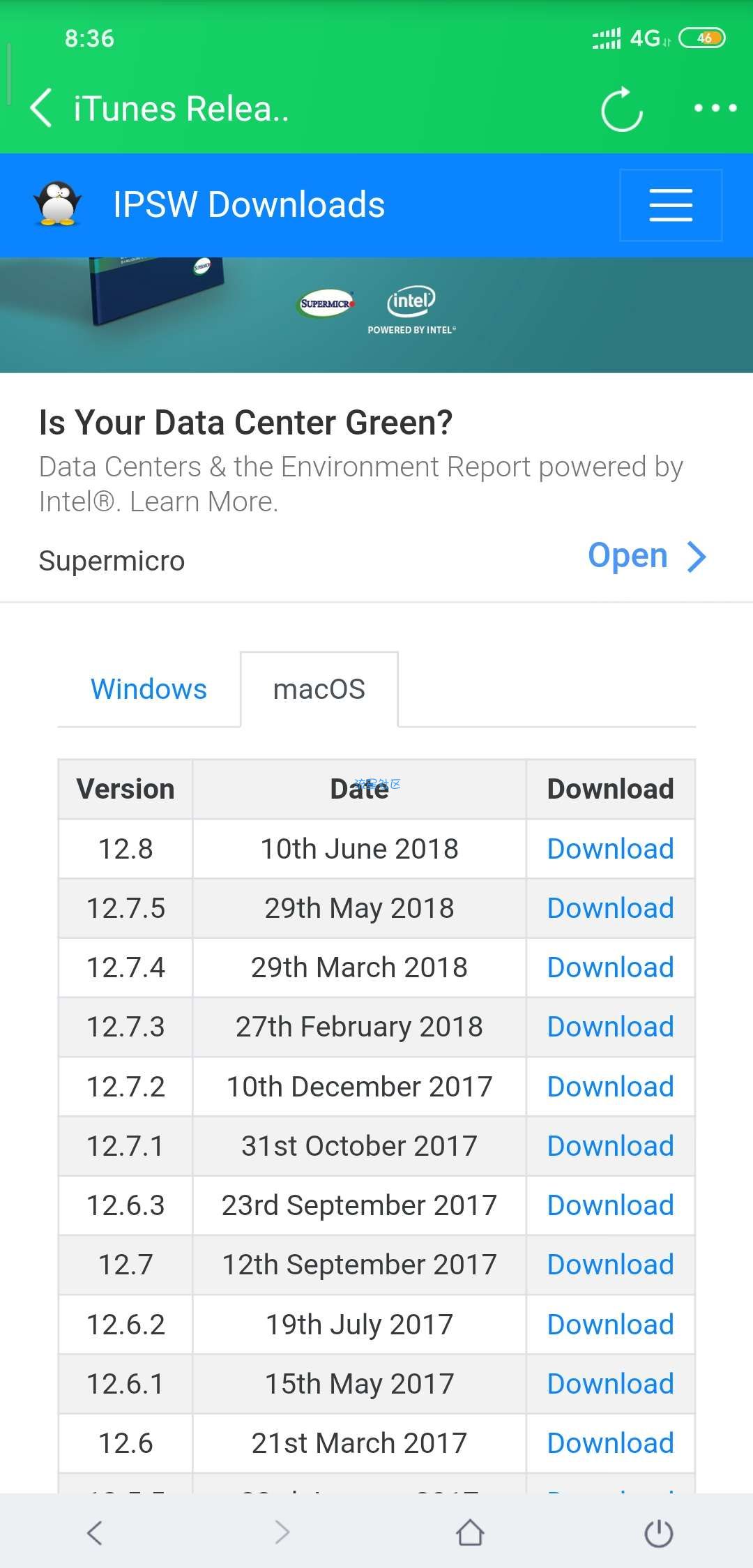Open Is Your Data Center Green headline
Image resolution: width=753 pixels, height=1568 pixels.
pos(246,423)
